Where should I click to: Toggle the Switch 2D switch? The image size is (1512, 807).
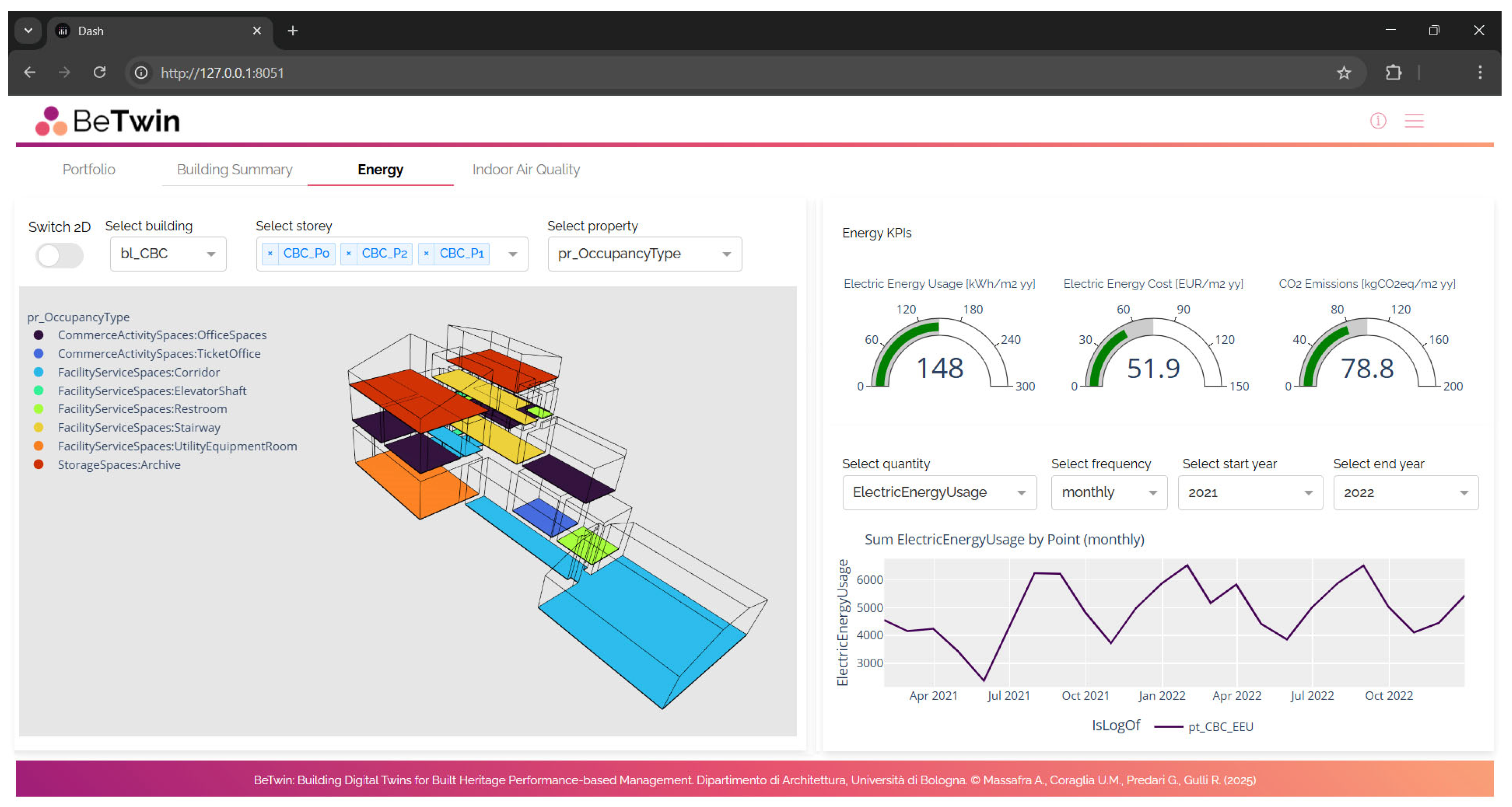(x=59, y=255)
